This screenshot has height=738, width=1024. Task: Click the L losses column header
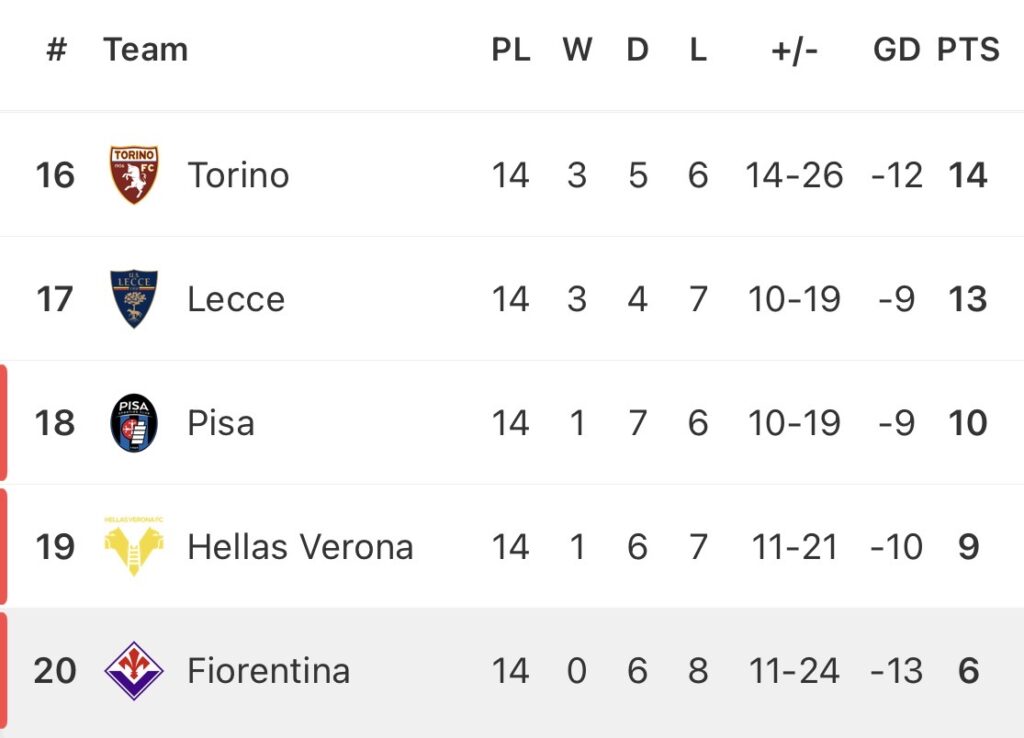pyautogui.click(x=698, y=50)
